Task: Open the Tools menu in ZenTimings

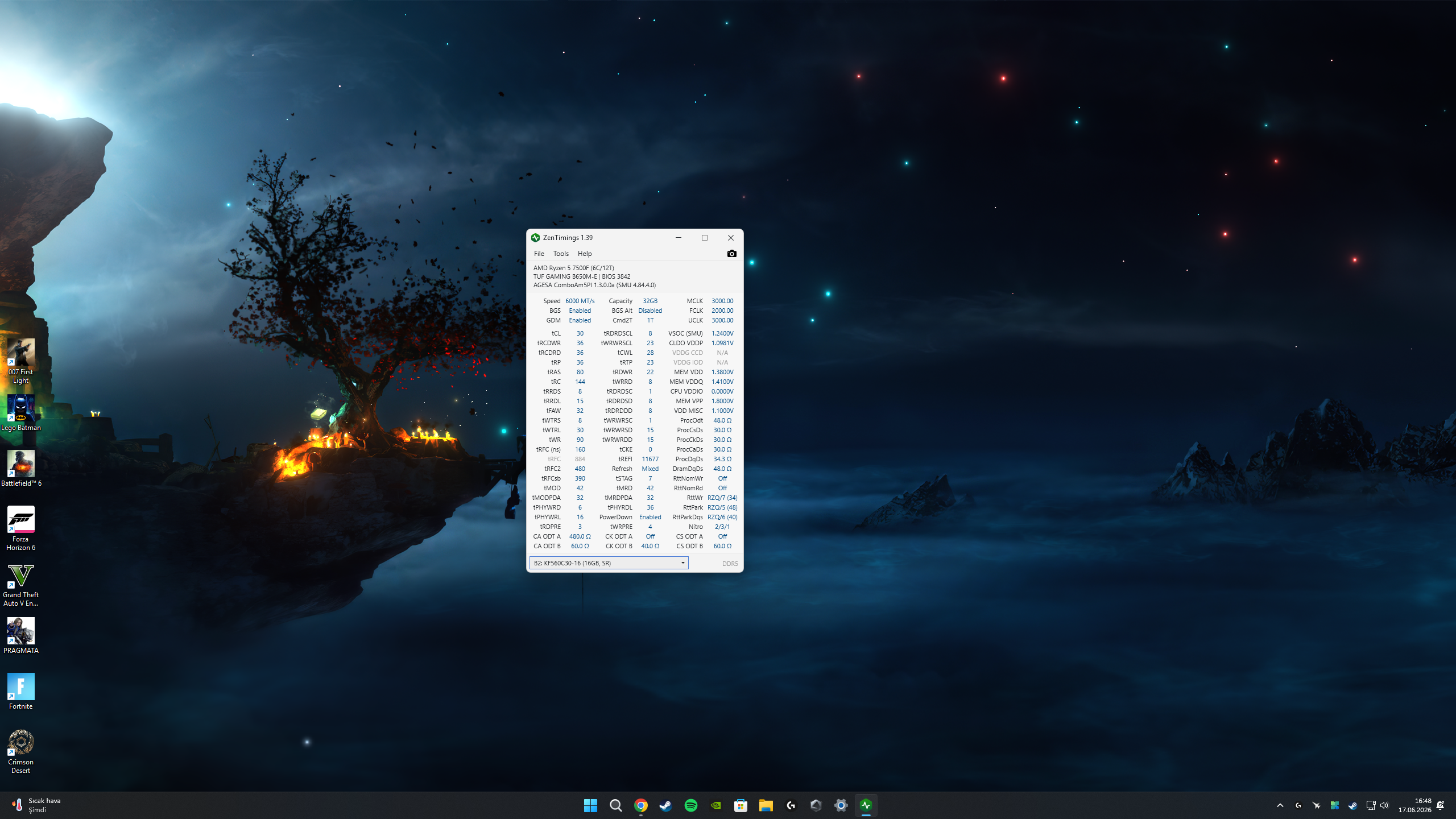Action: [561, 254]
